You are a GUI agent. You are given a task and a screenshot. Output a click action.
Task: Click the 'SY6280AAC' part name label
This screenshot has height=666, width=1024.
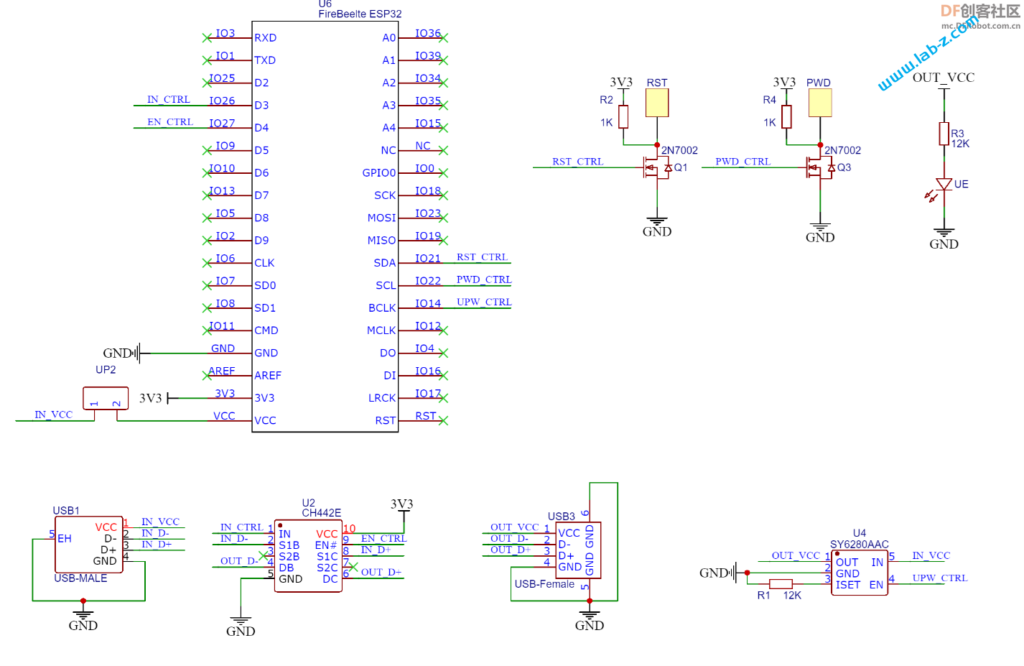[x=859, y=544]
